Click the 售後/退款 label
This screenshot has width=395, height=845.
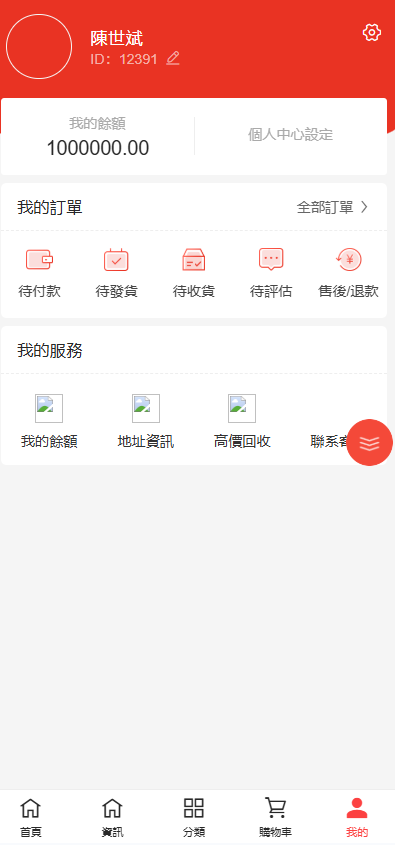click(348, 292)
